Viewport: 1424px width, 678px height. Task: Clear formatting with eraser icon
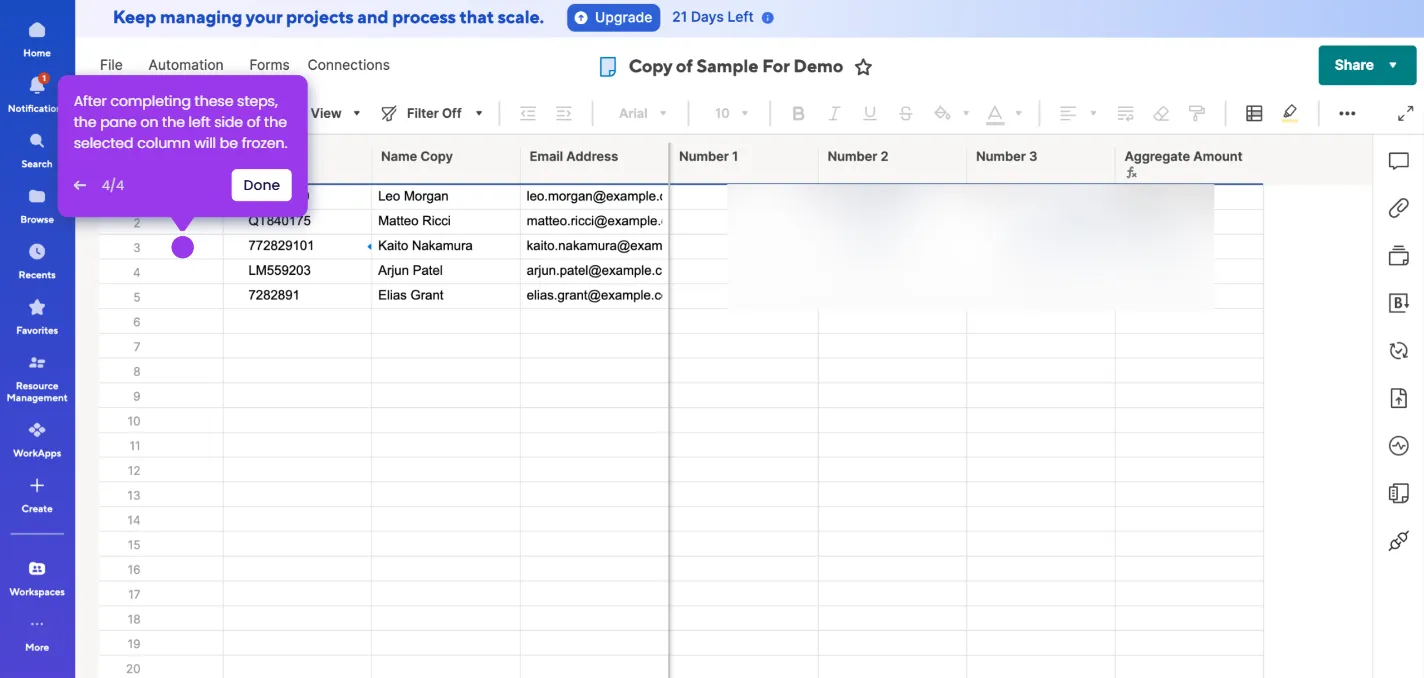pyautogui.click(x=1161, y=113)
